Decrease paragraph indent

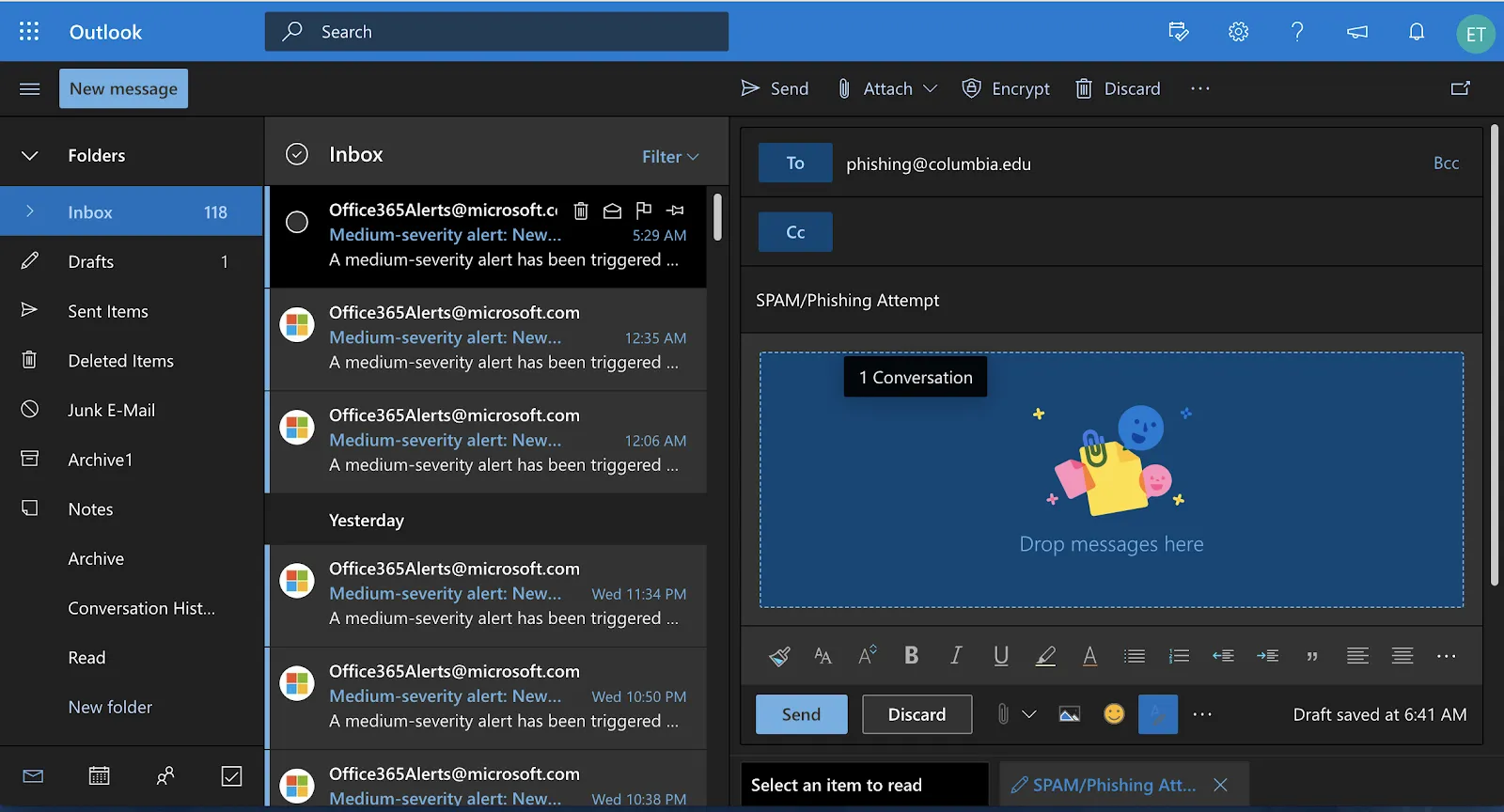click(x=1223, y=656)
